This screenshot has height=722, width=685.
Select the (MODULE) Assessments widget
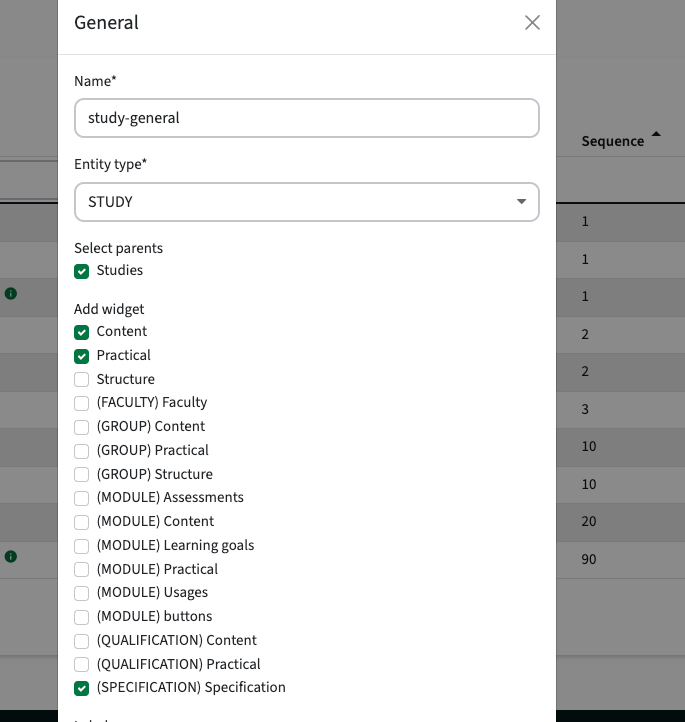pos(81,498)
